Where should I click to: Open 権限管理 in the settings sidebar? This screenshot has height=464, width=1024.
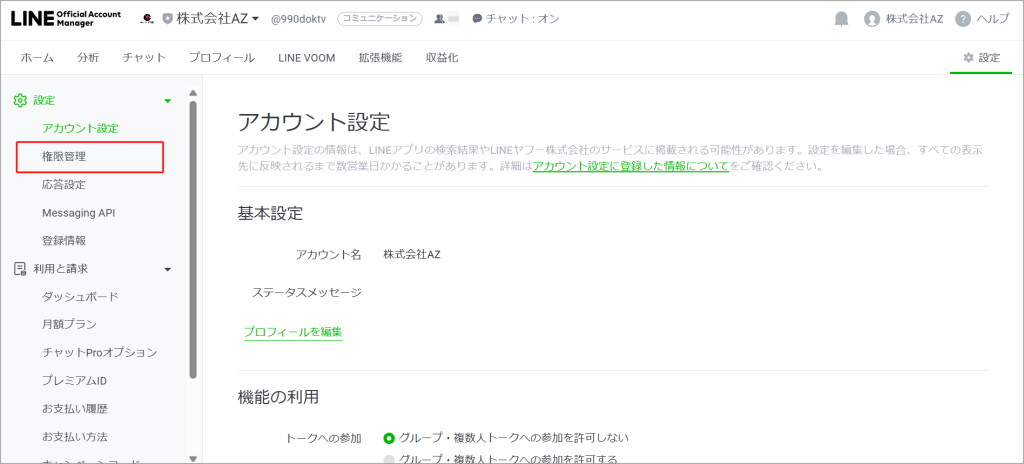pos(70,157)
